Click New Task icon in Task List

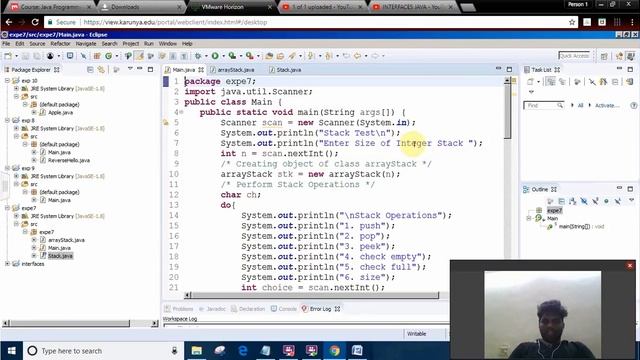(x=530, y=82)
